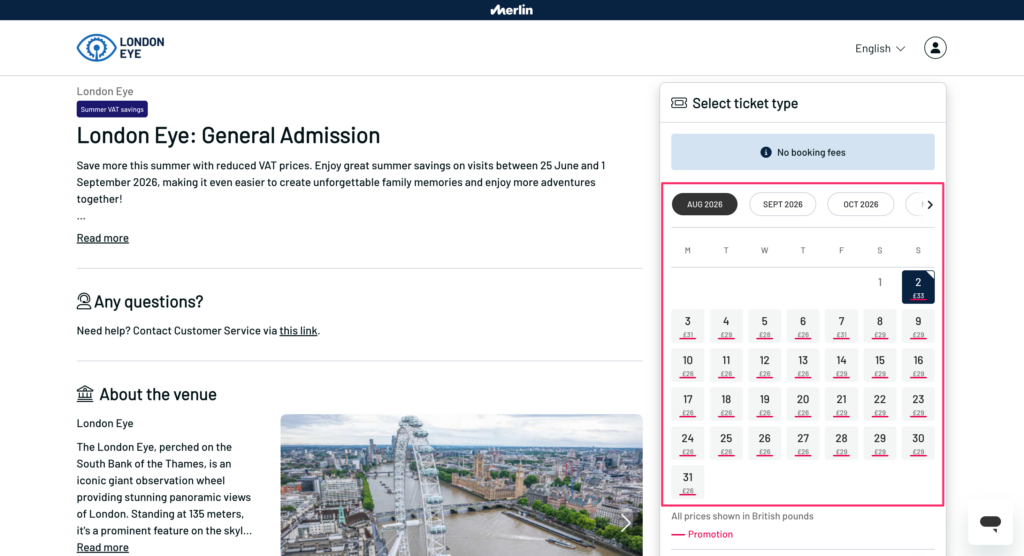Select August 26 date
This screenshot has width=1024, height=556.
pyautogui.click(x=764, y=444)
